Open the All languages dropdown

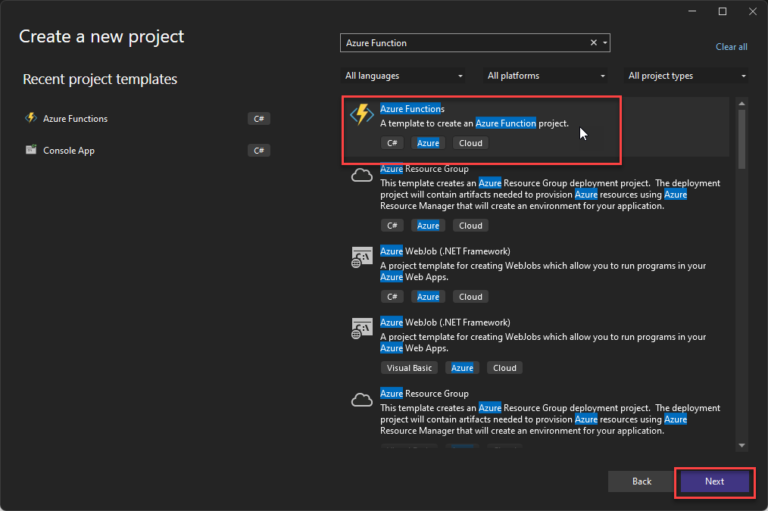coord(404,76)
